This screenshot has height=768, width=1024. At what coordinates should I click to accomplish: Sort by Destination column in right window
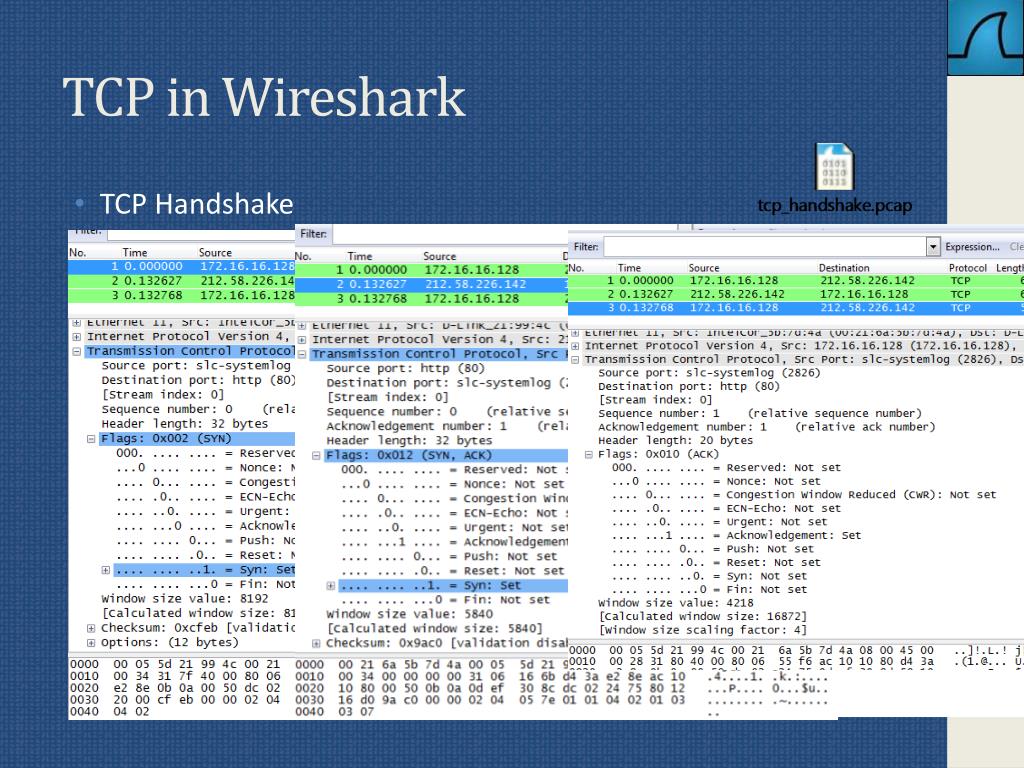844,268
